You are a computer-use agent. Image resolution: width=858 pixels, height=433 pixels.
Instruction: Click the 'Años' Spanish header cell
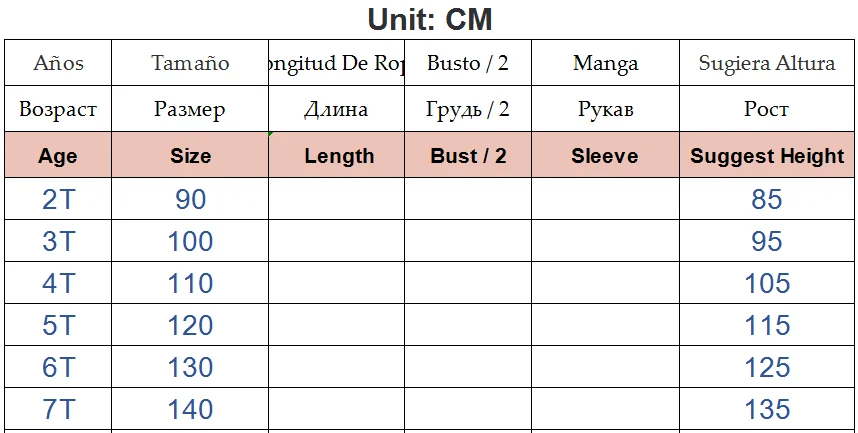coord(58,63)
